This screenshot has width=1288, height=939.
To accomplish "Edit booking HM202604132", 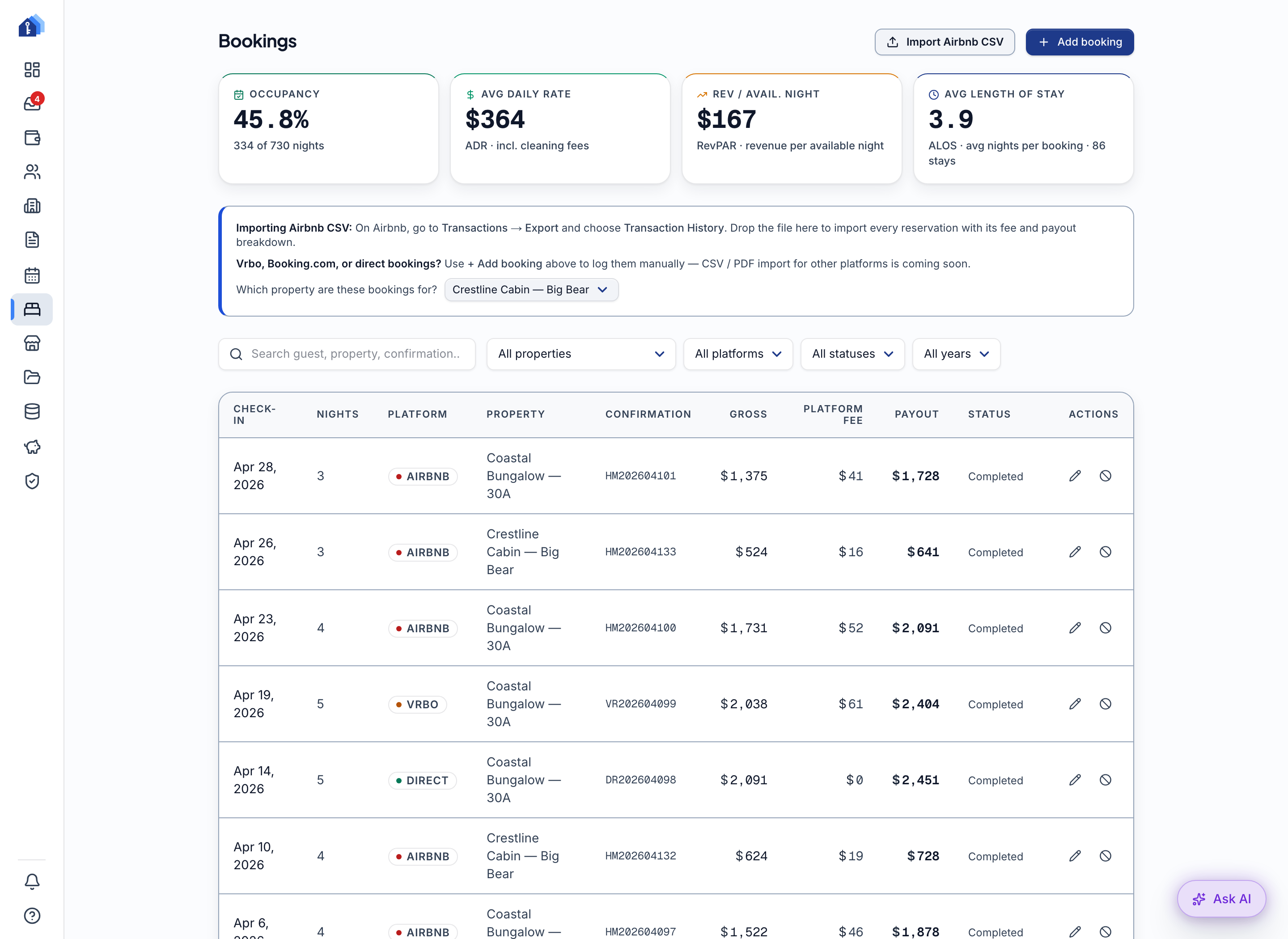I will (1075, 856).
